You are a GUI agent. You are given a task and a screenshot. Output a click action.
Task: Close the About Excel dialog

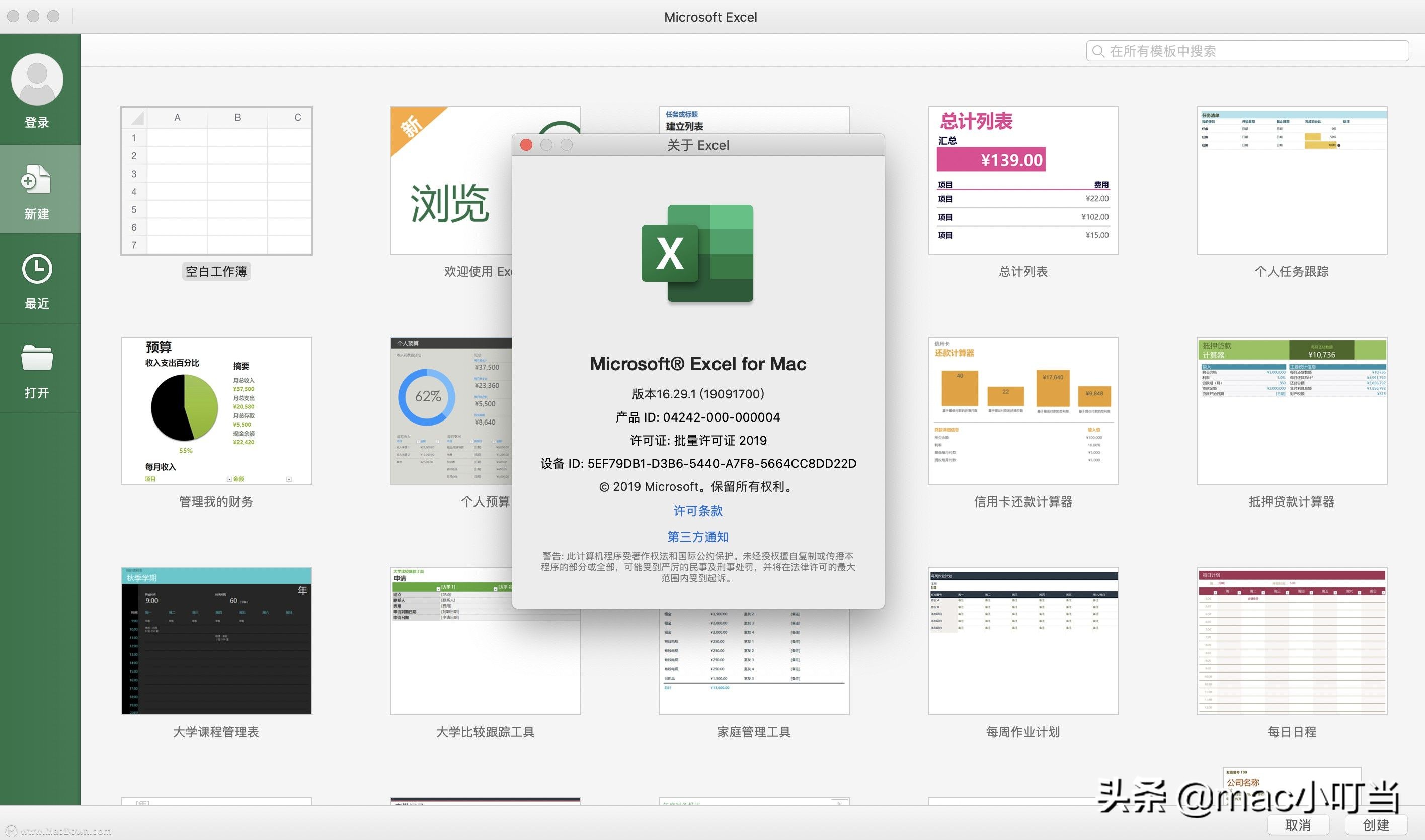526,145
